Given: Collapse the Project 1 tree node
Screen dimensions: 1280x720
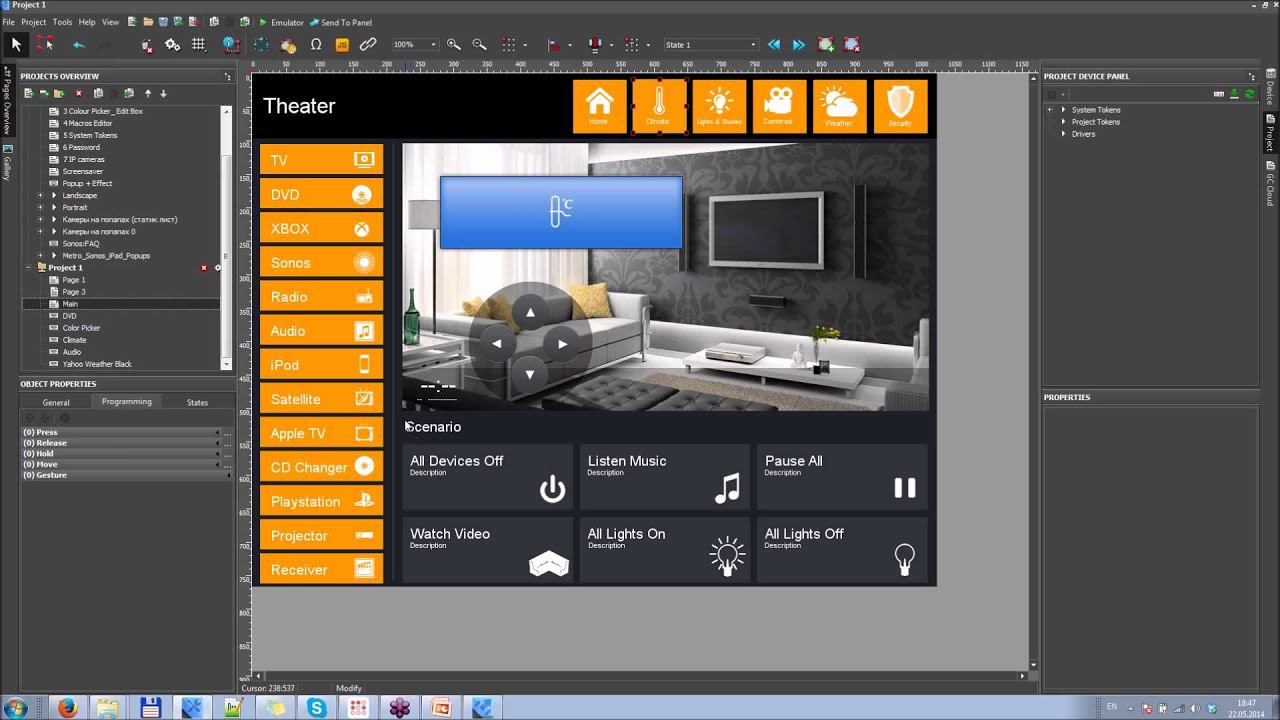Looking at the screenshot, I should pyautogui.click(x=28, y=268).
